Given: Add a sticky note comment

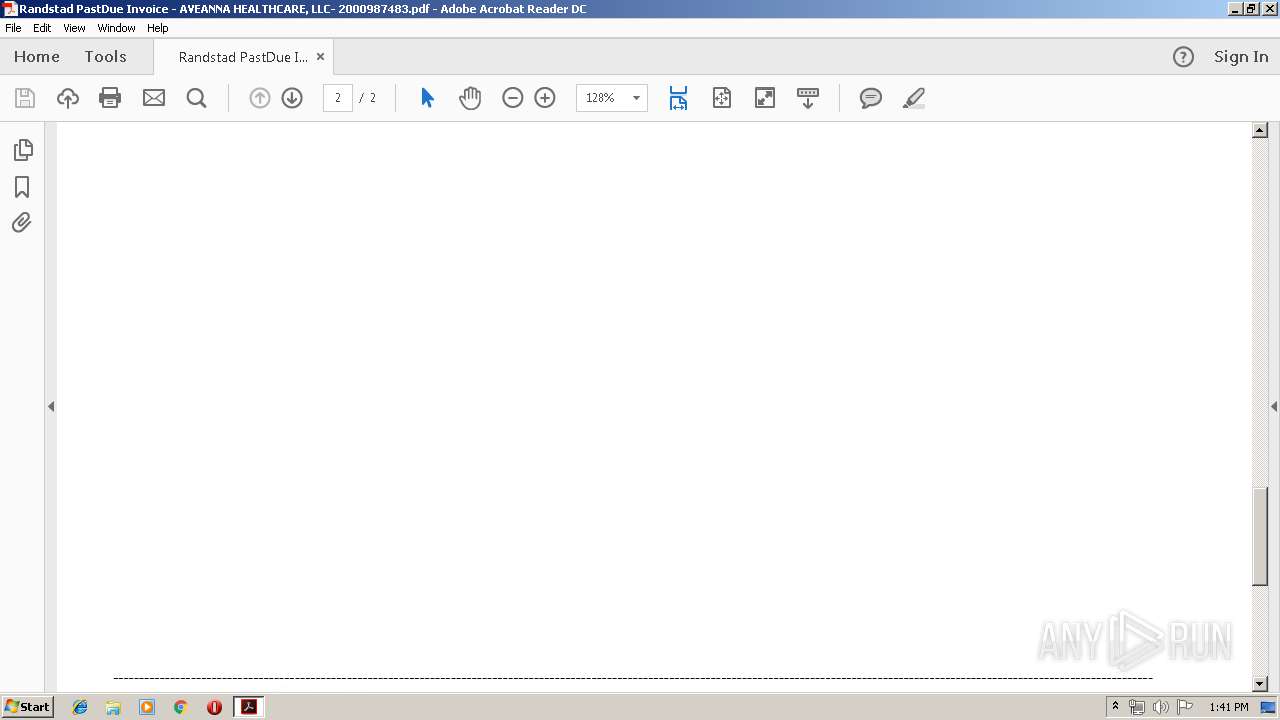Looking at the screenshot, I should coord(871,98).
